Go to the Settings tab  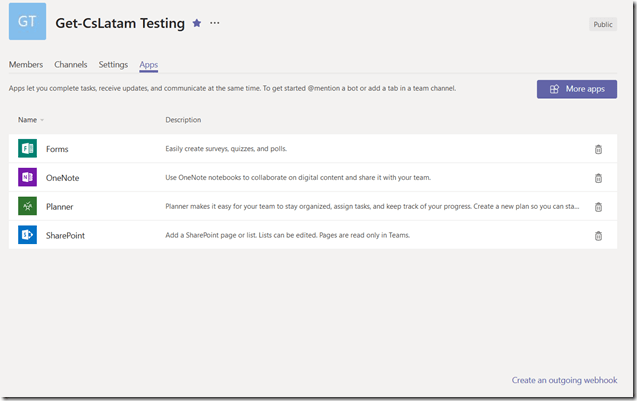coord(113,65)
